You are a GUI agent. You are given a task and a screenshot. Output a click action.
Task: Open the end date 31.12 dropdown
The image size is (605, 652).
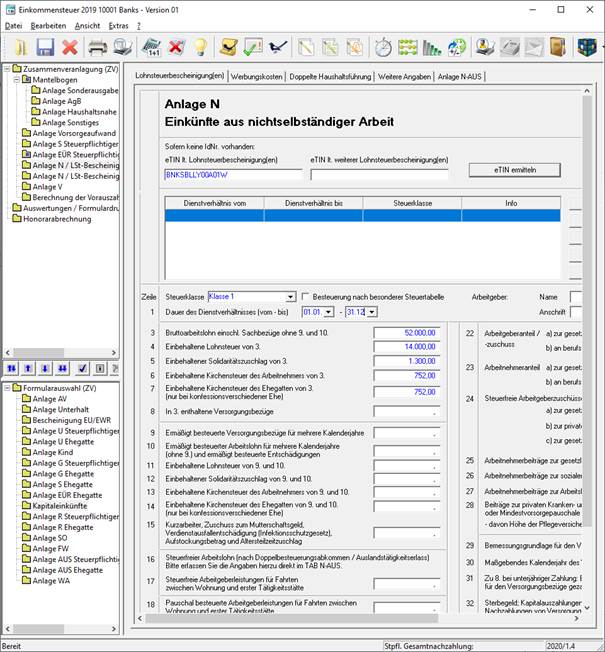tap(372, 312)
